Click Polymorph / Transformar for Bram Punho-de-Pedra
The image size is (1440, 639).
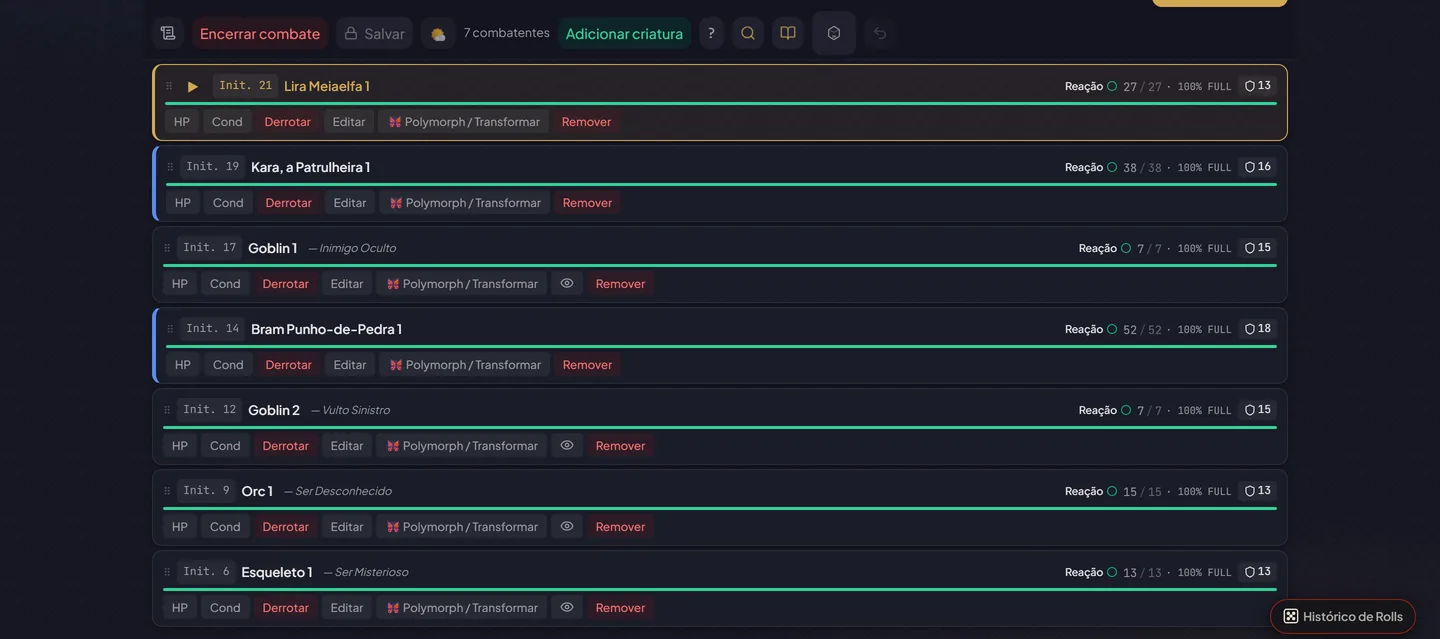465,364
